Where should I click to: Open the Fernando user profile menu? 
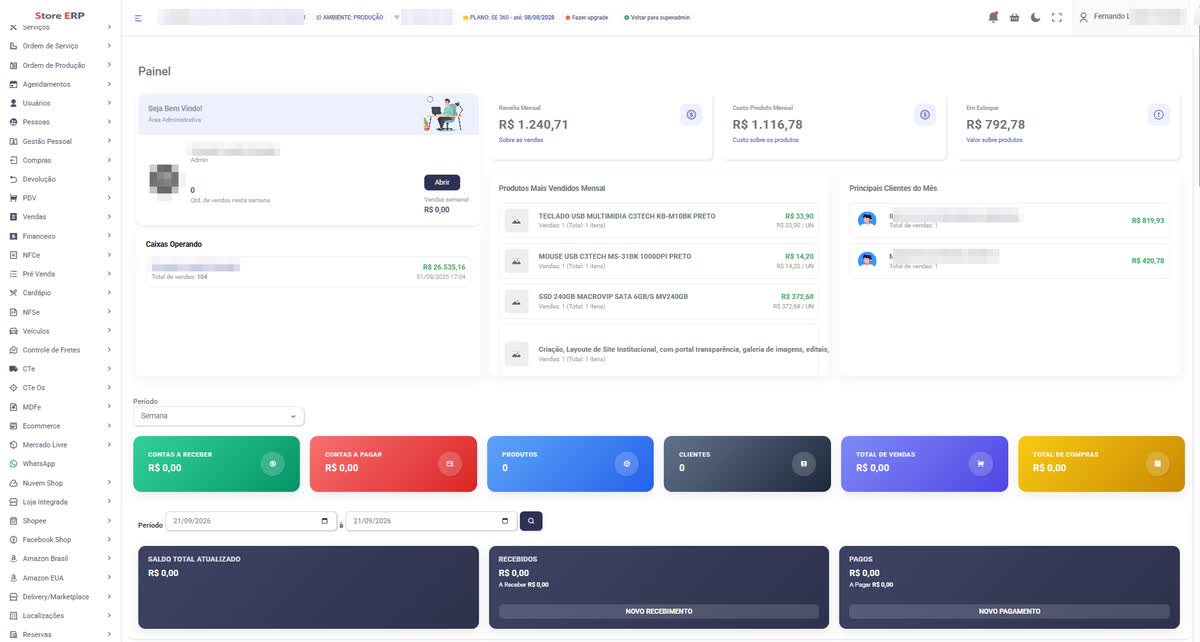[1132, 17]
